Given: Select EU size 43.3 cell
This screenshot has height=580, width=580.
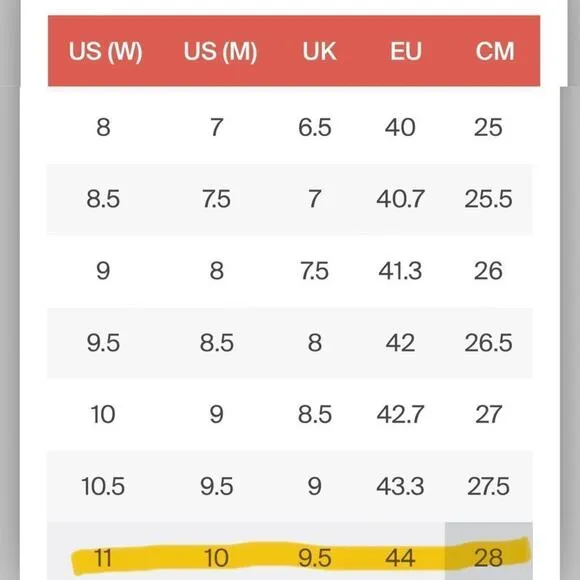Looking at the screenshot, I should (x=400, y=486).
